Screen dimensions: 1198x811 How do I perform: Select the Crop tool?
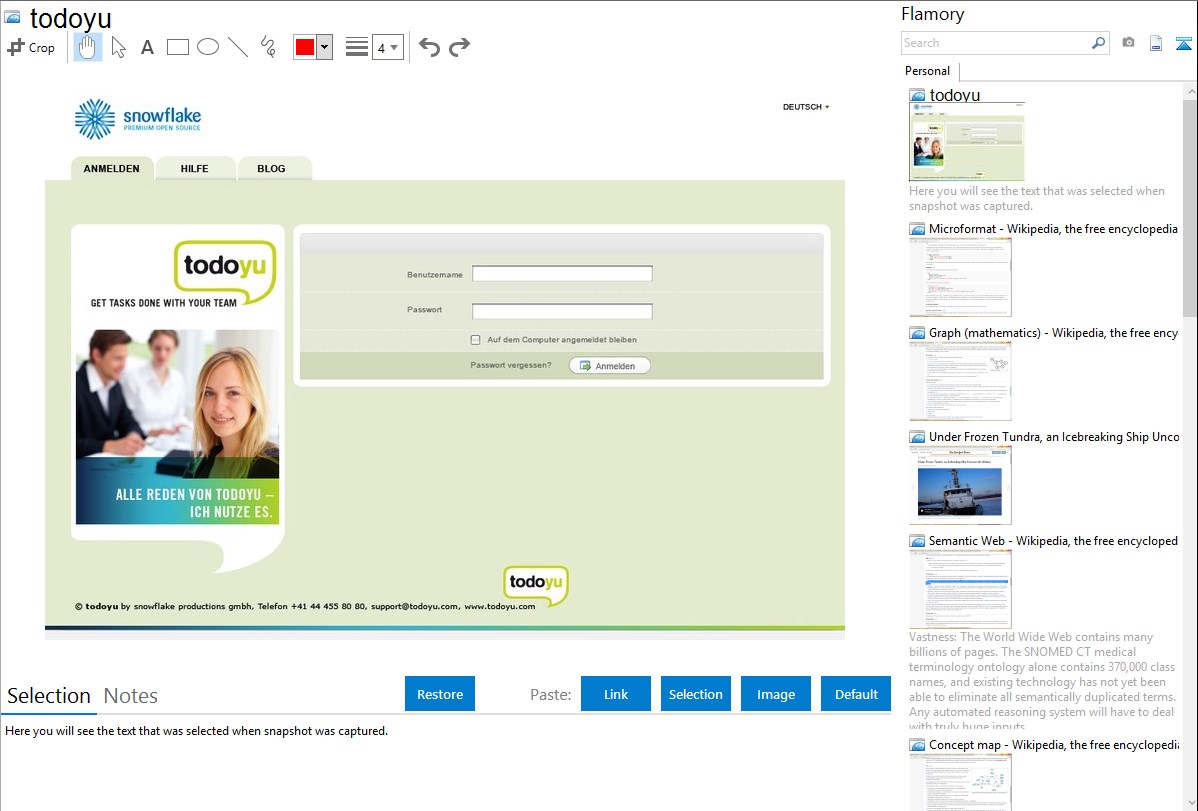point(31,47)
